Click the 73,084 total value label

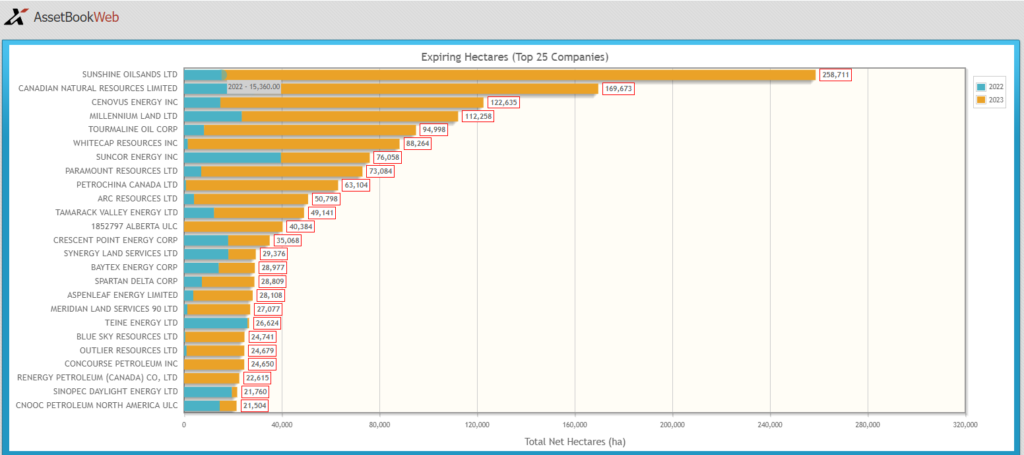[380, 172]
